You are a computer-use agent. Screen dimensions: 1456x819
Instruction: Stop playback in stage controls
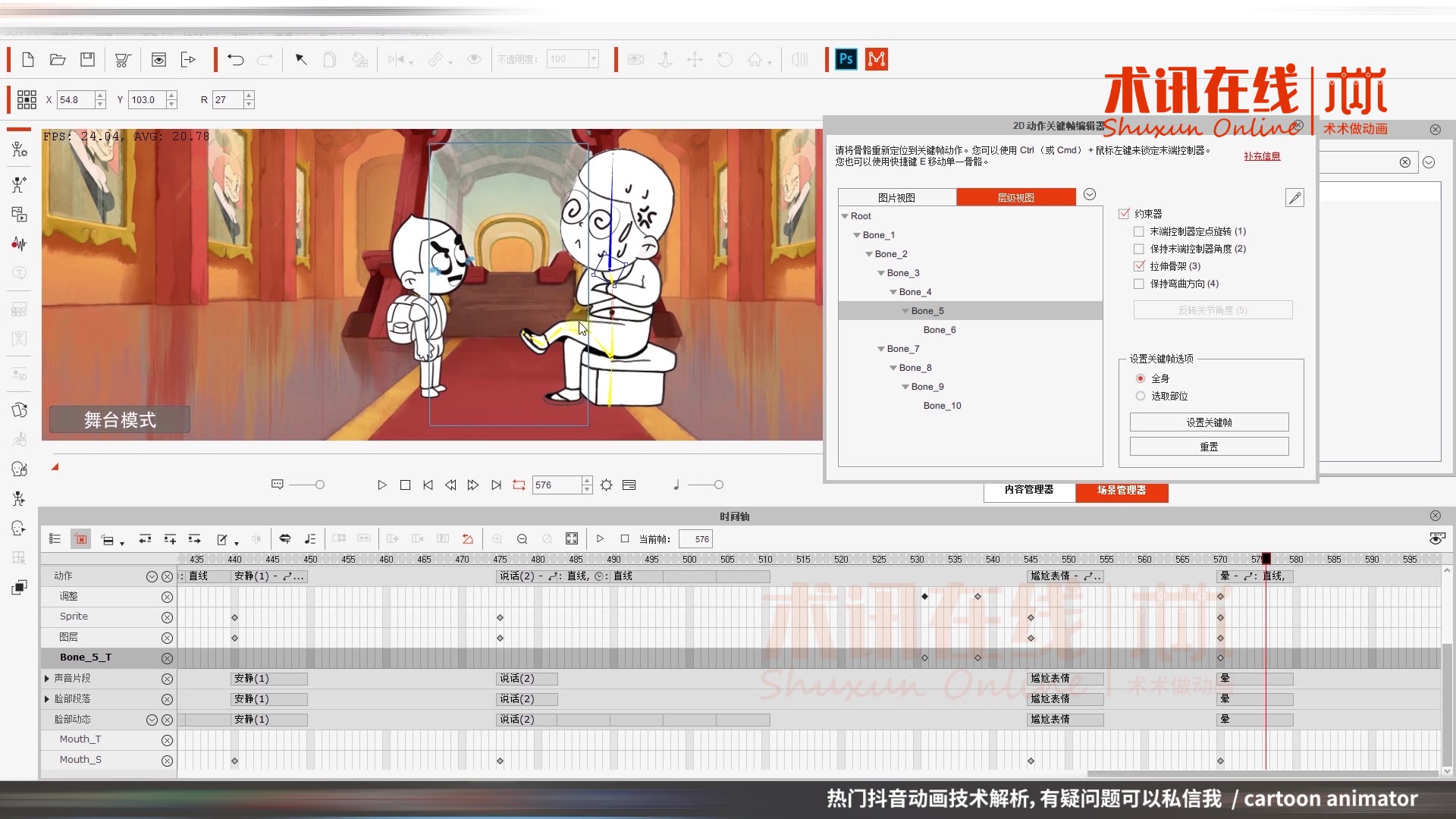tap(405, 485)
